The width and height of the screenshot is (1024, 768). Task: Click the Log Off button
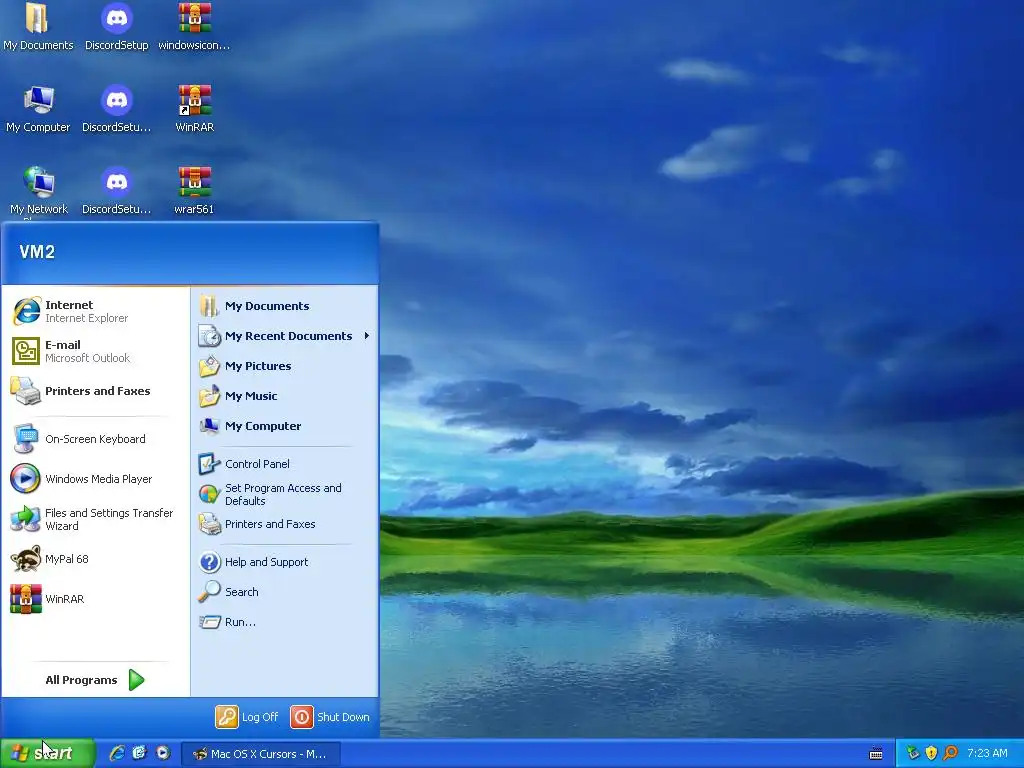pos(248,717)
